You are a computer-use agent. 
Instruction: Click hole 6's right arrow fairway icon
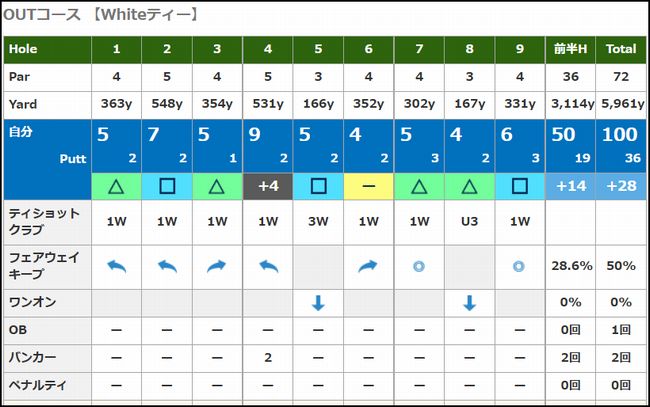368,266
